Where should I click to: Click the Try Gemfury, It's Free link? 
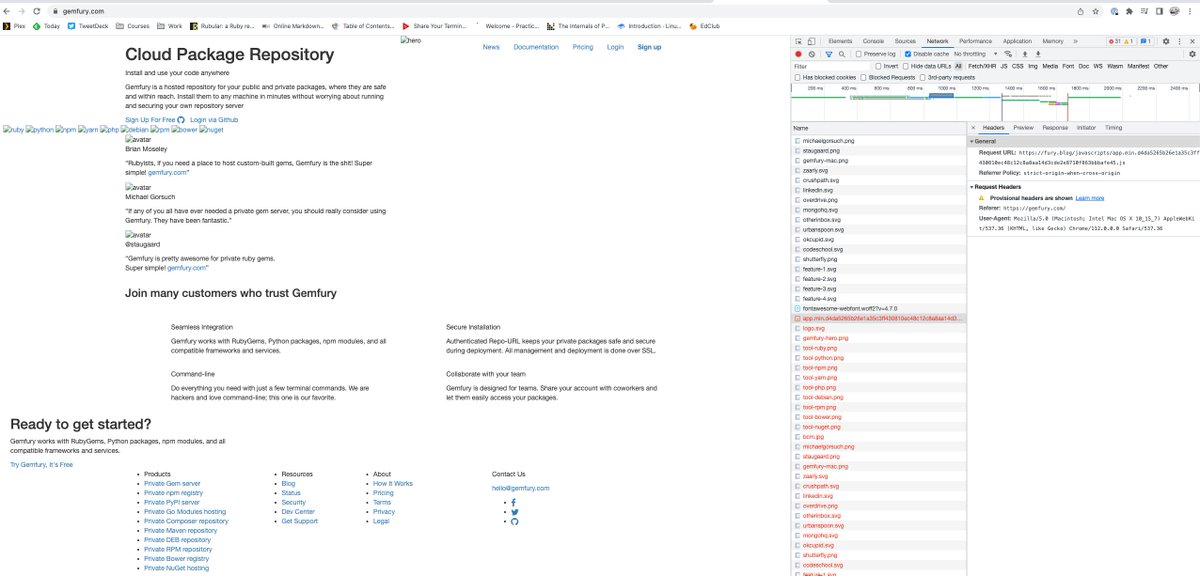[41, 464]
